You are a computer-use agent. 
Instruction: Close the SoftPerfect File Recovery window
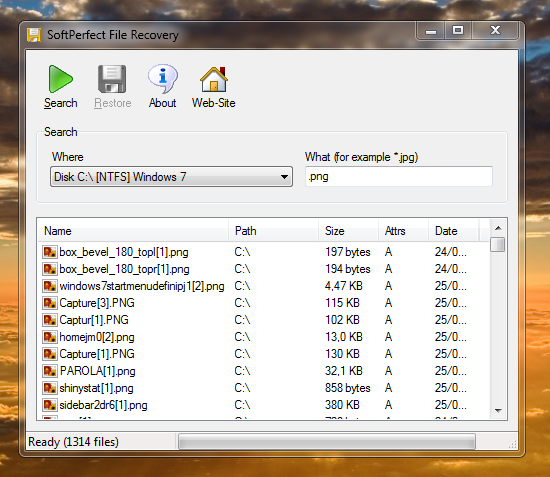click(x=495, y=31)
